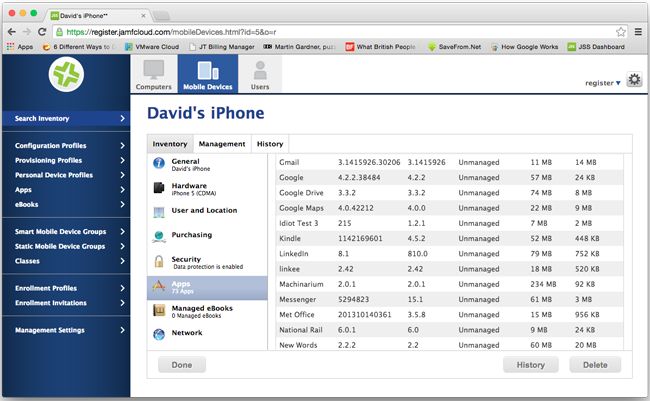The image size is (650, 401).
Task: Click the Met Office app name
Action: point(297,315)
